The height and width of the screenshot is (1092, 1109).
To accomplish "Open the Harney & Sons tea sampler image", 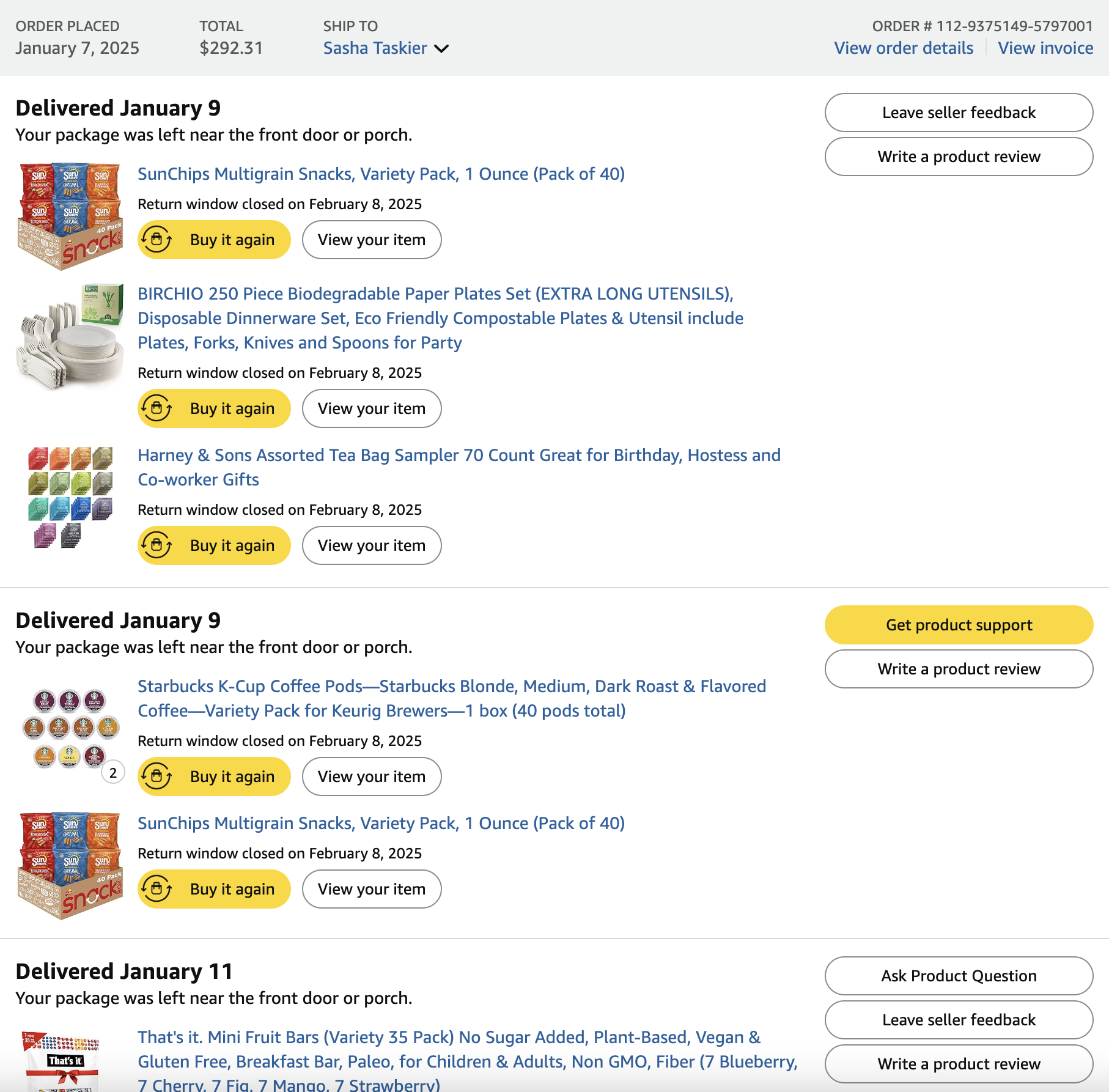I will tap(70, 498).
